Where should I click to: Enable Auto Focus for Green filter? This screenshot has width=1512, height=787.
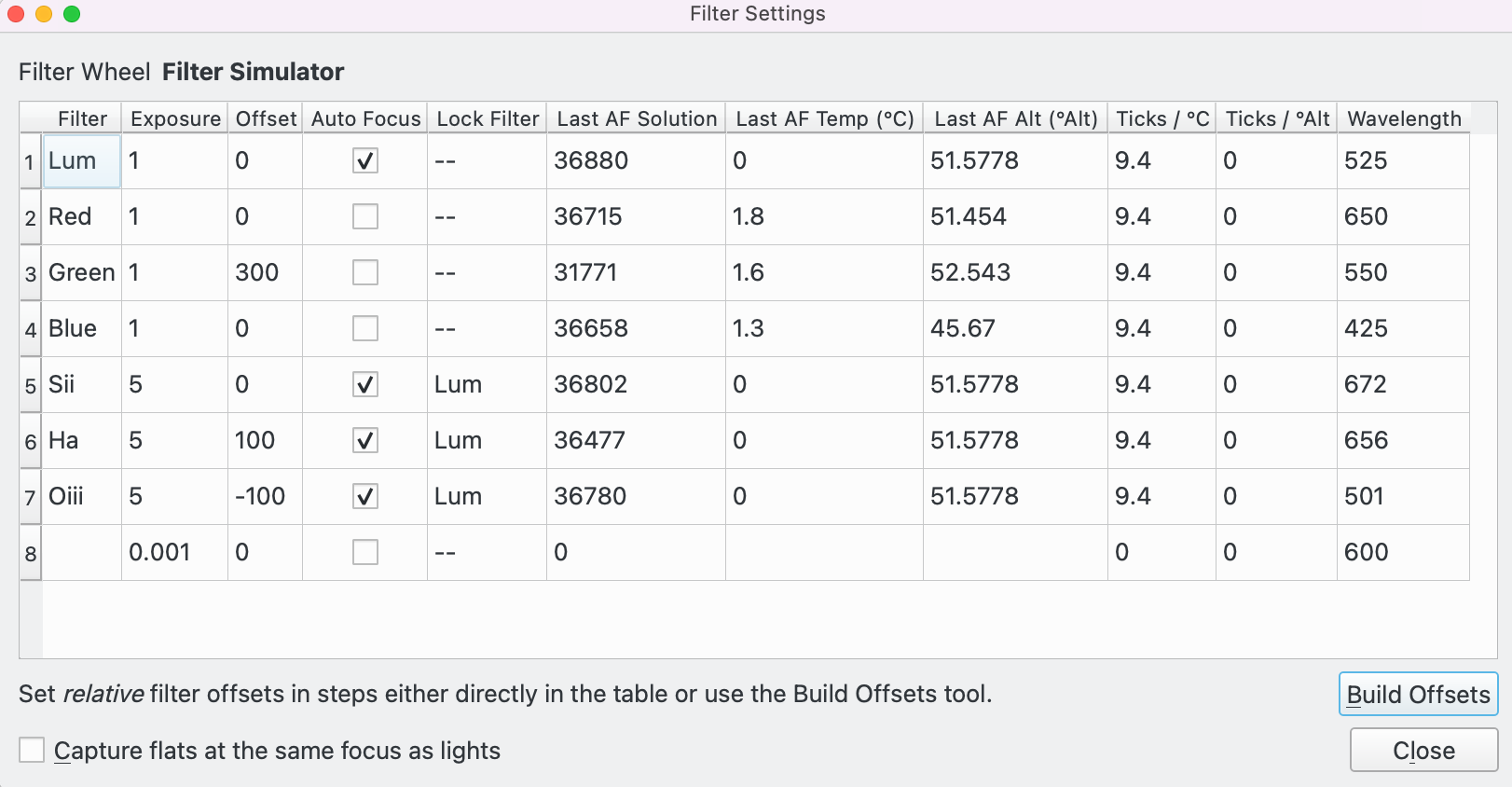(x=364, y=273)
